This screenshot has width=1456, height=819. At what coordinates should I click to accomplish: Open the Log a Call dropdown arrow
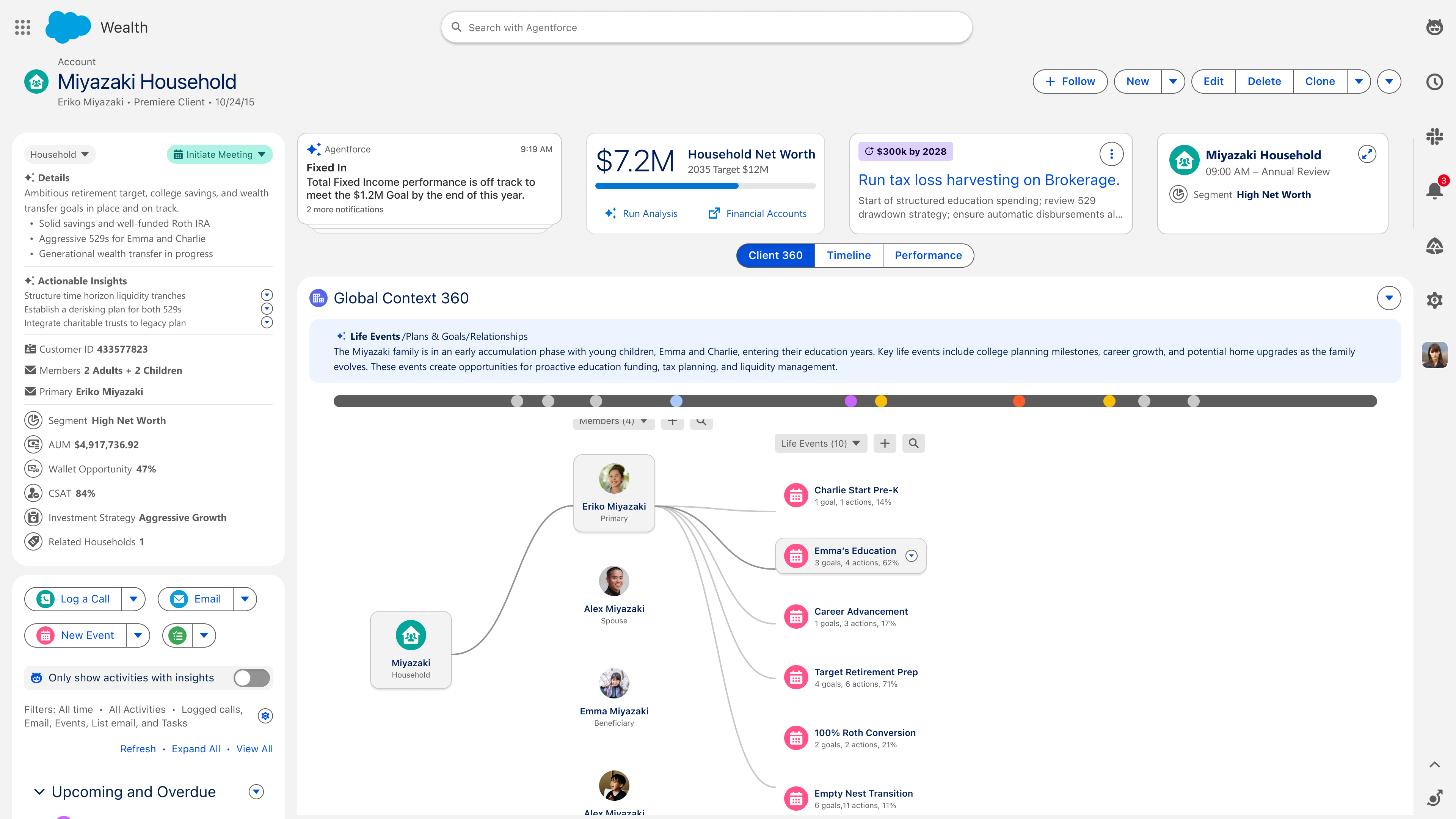(133, 599)
